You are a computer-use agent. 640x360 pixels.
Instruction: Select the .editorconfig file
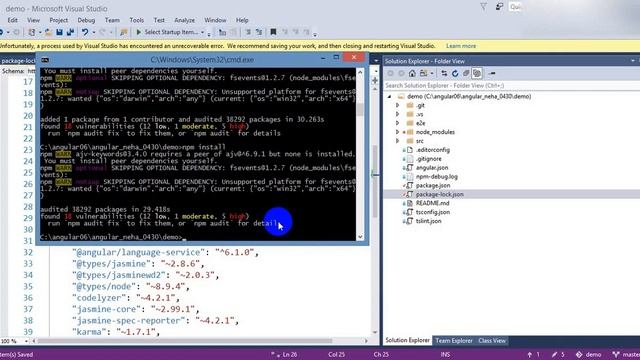coord(432,150)
